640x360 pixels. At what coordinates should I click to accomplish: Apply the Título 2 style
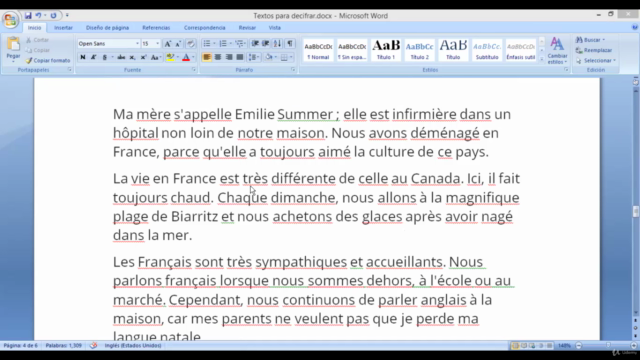[x=420, y=50]
